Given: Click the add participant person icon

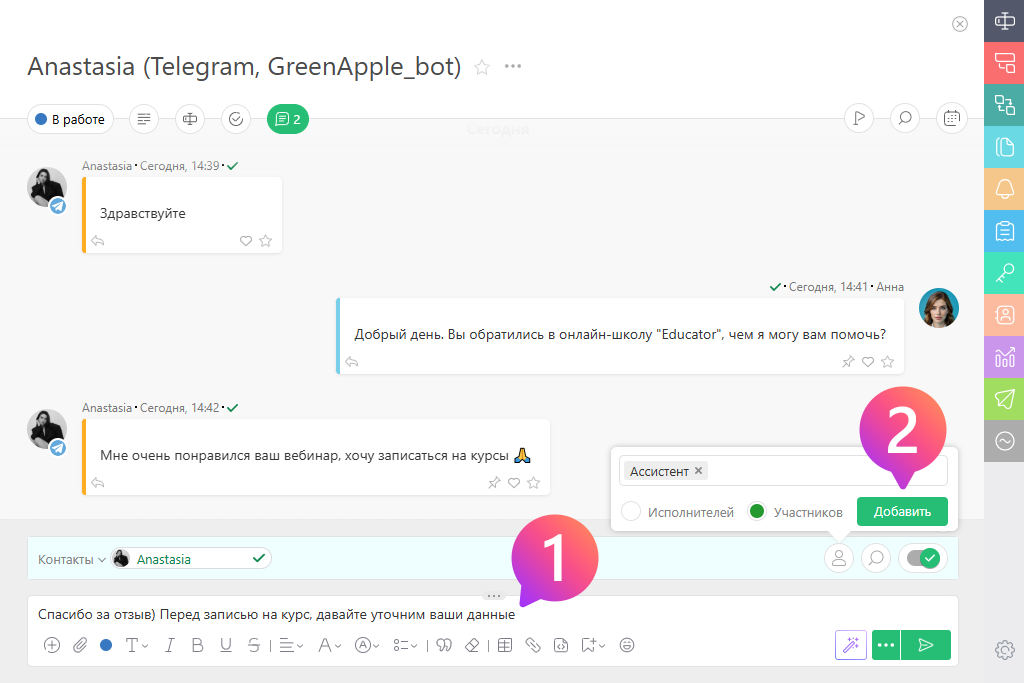Looking at the screenshot, I should pyautogui.click(x=839, y=558).
